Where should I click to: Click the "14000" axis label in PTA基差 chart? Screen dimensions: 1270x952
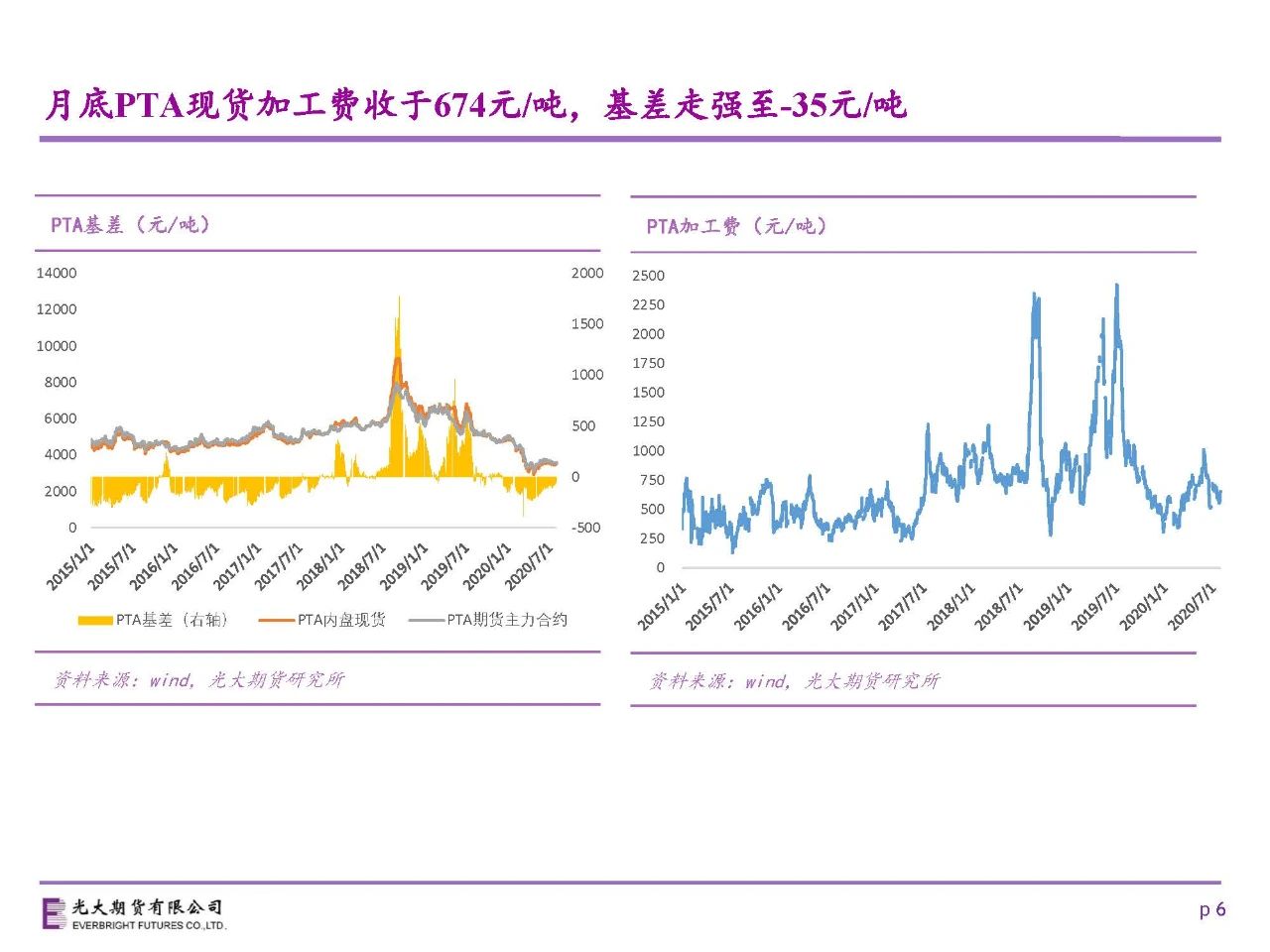pyautogui.click(x=57, y=273)
